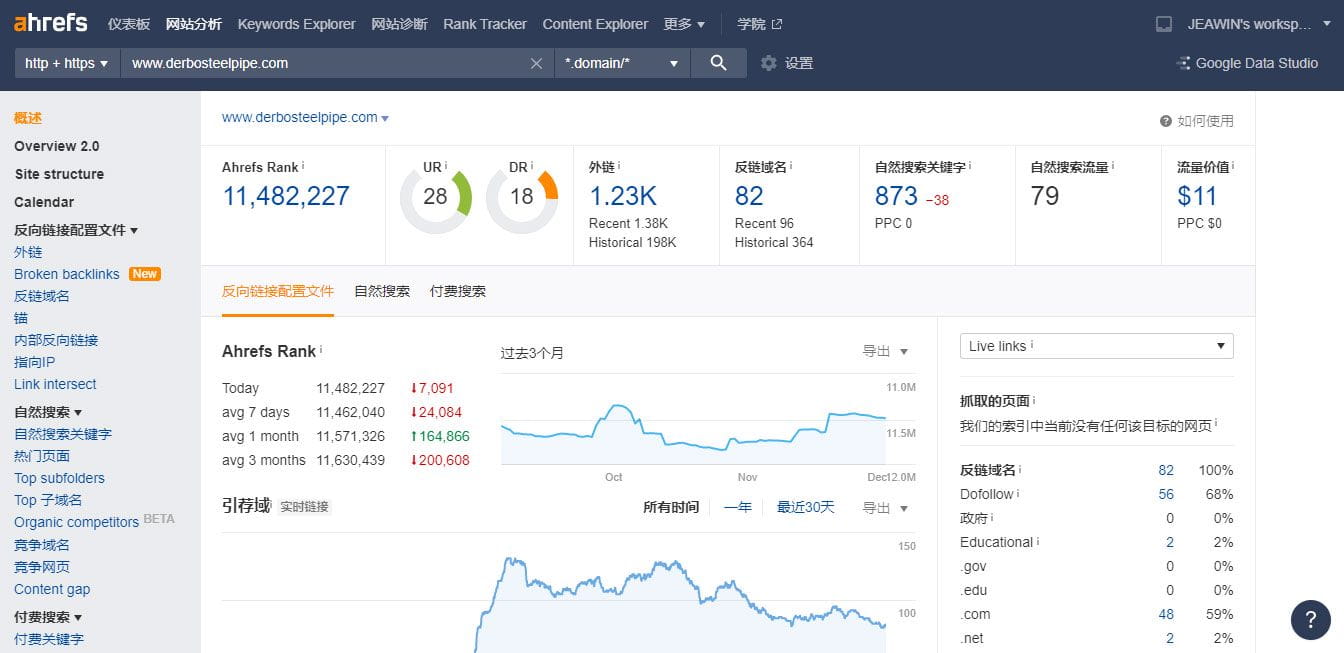The image size is (1344, 653).
Task: Open the Live links dropdown
Action: coord(1096,346)
